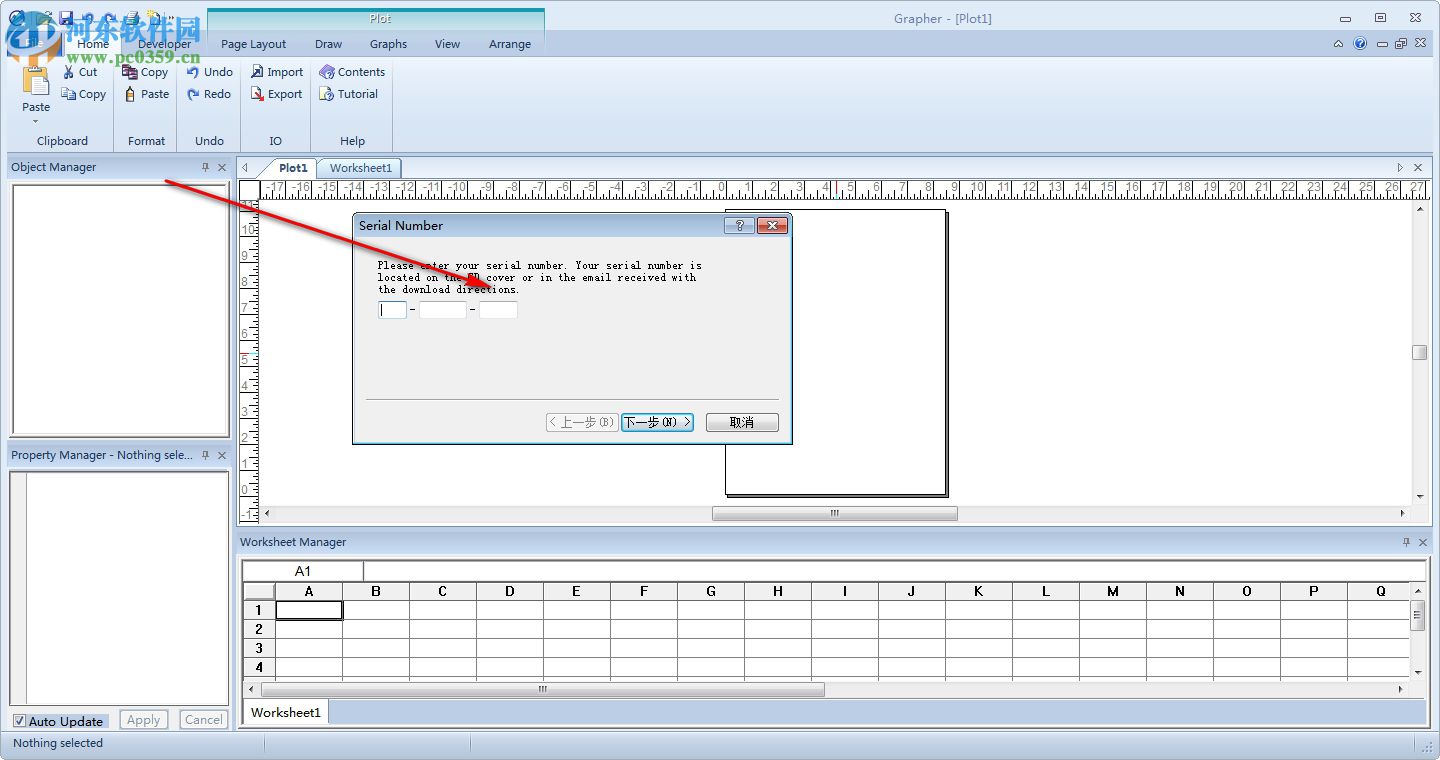
Task: Click the blue ribbon Help question icon
Action: pyautogui.click(x=1360, y=44)
